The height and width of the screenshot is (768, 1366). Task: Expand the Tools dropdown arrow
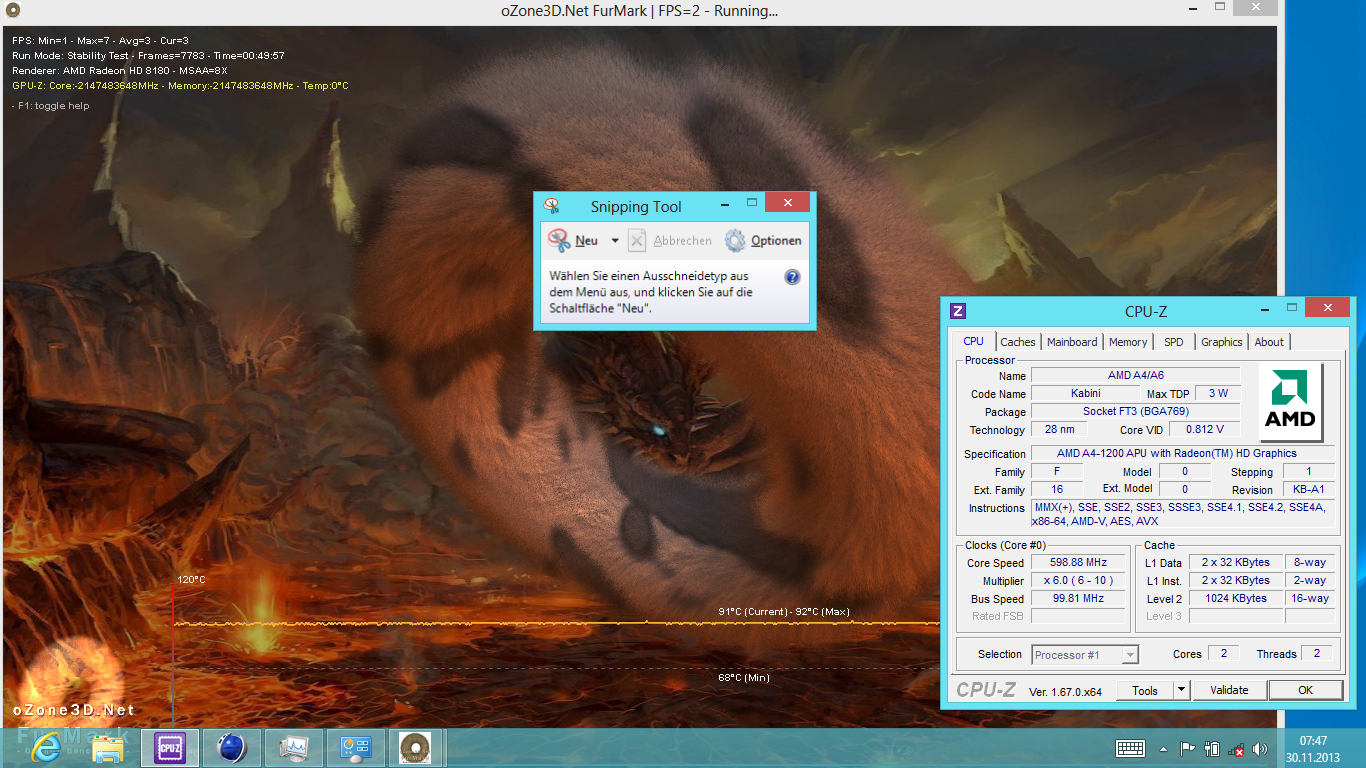pos(1181,690)
